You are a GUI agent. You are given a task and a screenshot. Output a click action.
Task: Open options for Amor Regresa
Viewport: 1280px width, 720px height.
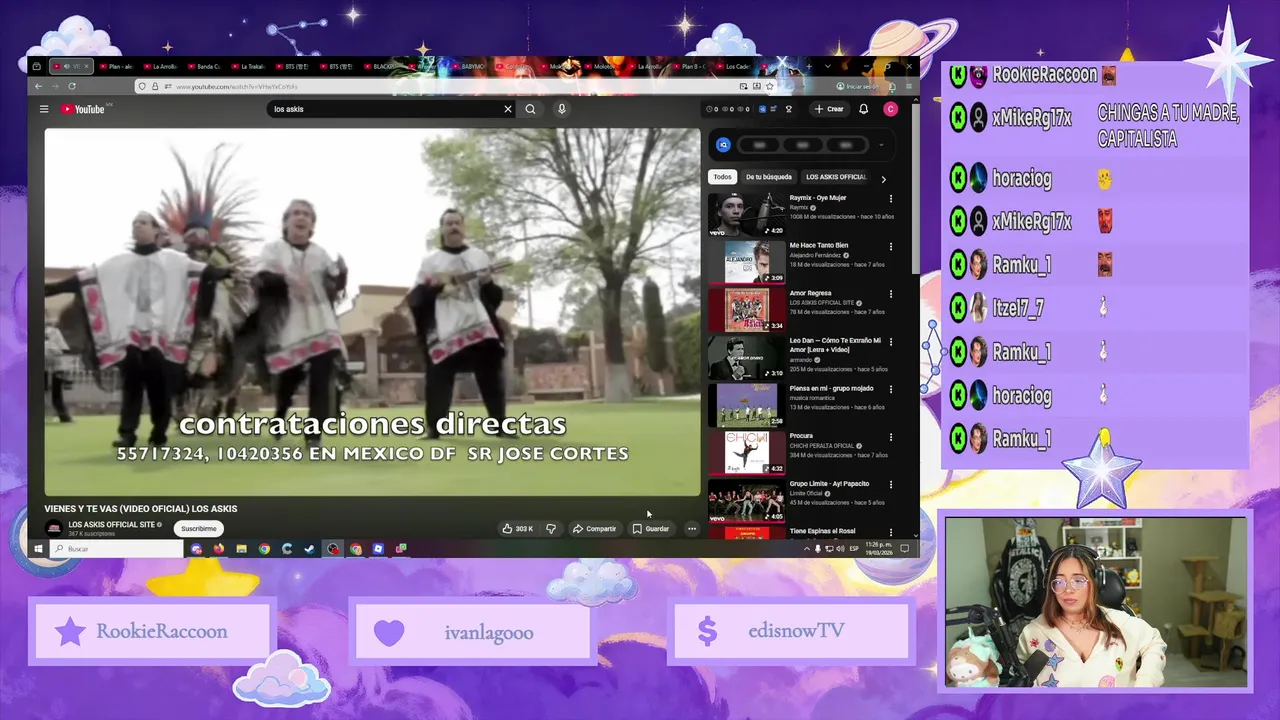(890, 294)
